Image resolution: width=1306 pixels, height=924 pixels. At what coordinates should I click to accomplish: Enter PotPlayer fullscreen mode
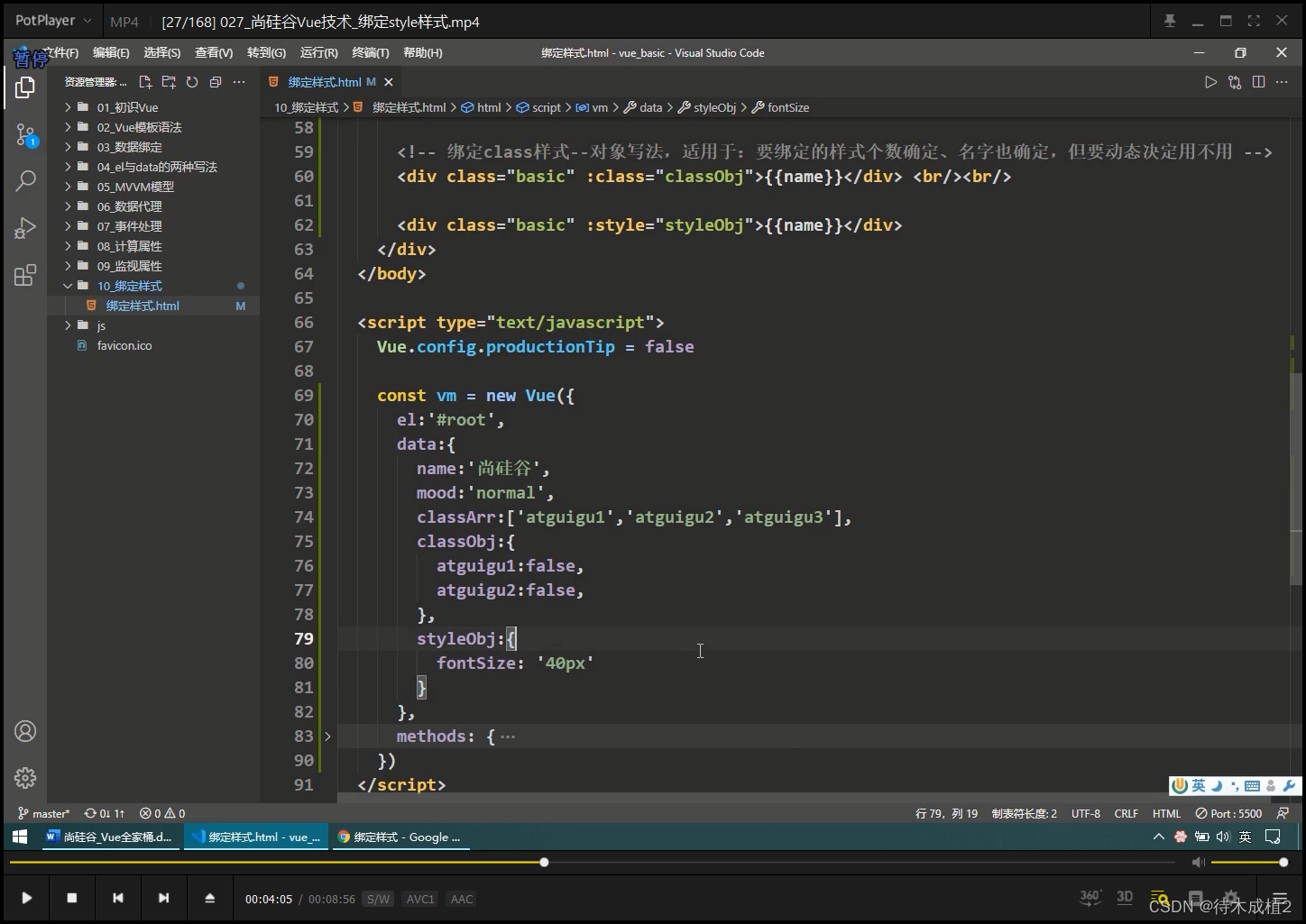coord(1254,21)
